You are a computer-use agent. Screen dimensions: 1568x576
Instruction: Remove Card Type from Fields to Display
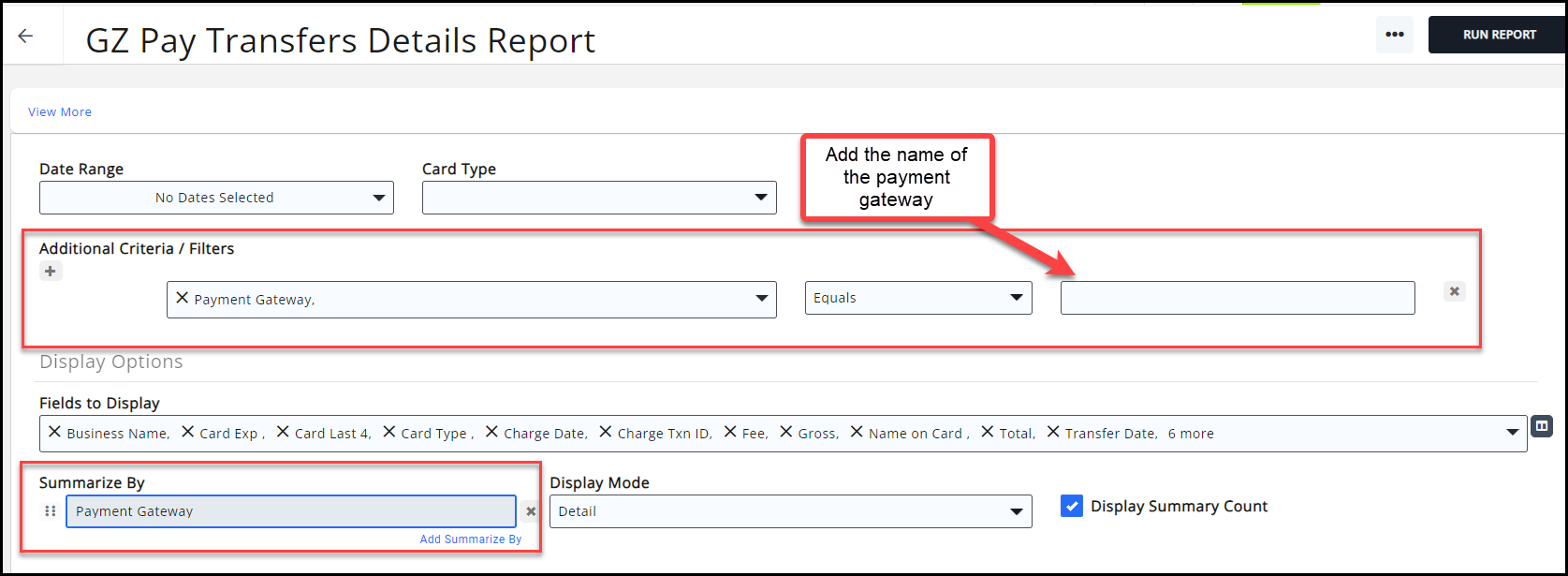389,433
